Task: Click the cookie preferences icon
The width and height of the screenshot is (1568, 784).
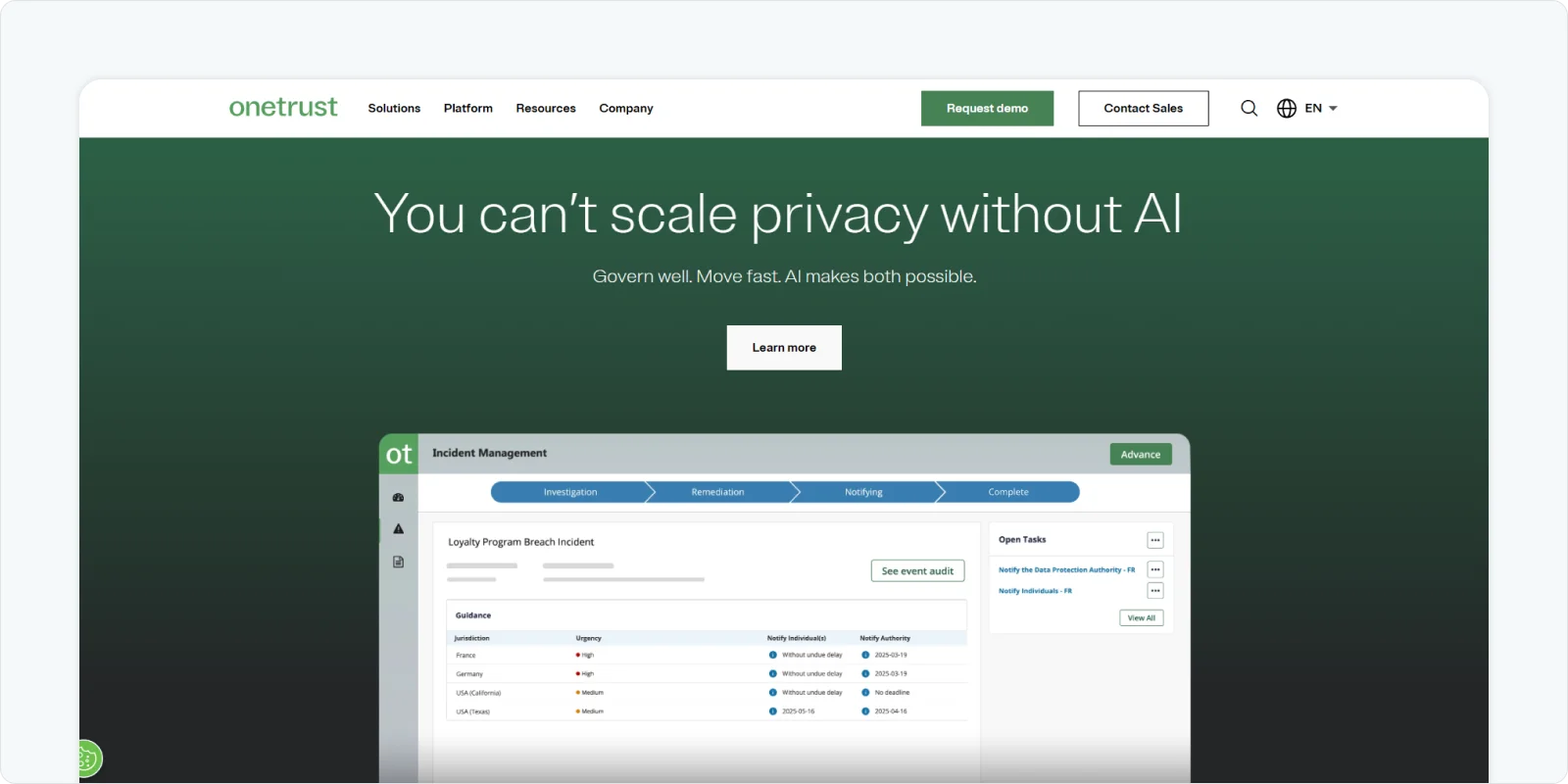Action: pyautogui.click(x=87, y=759)
